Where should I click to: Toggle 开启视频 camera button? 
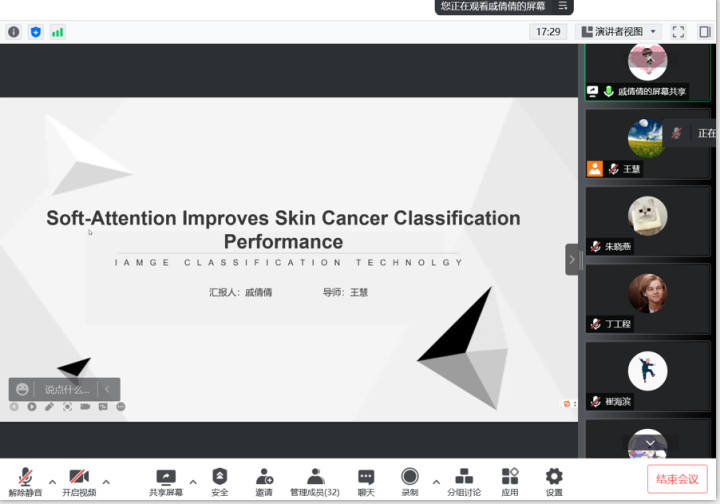79,477
